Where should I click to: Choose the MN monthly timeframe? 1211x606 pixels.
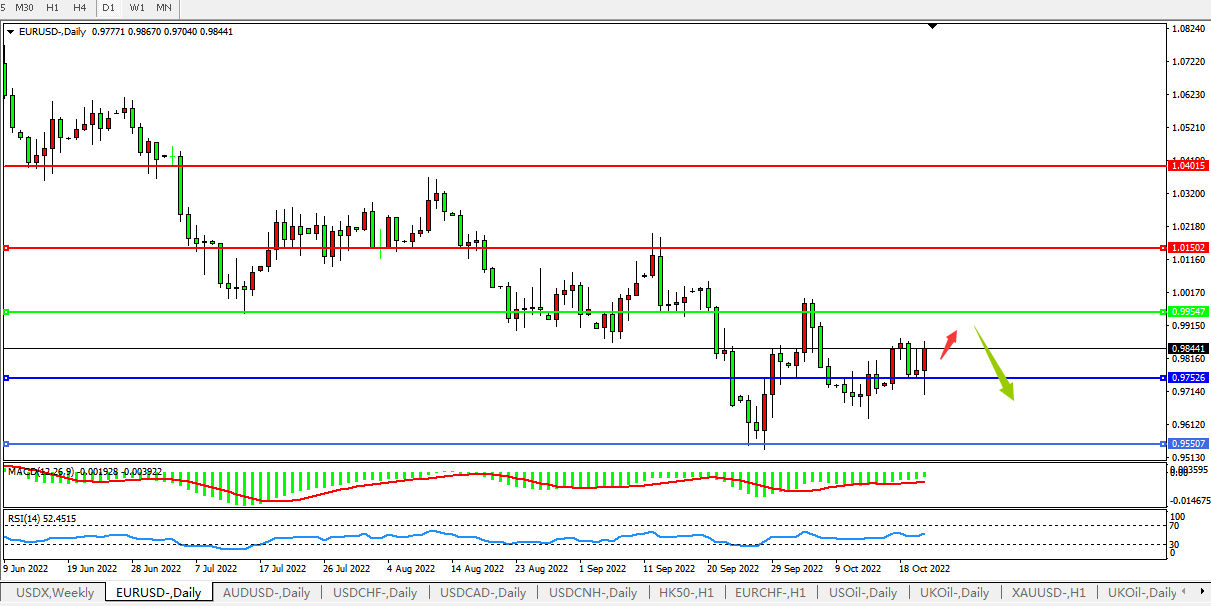164,8
